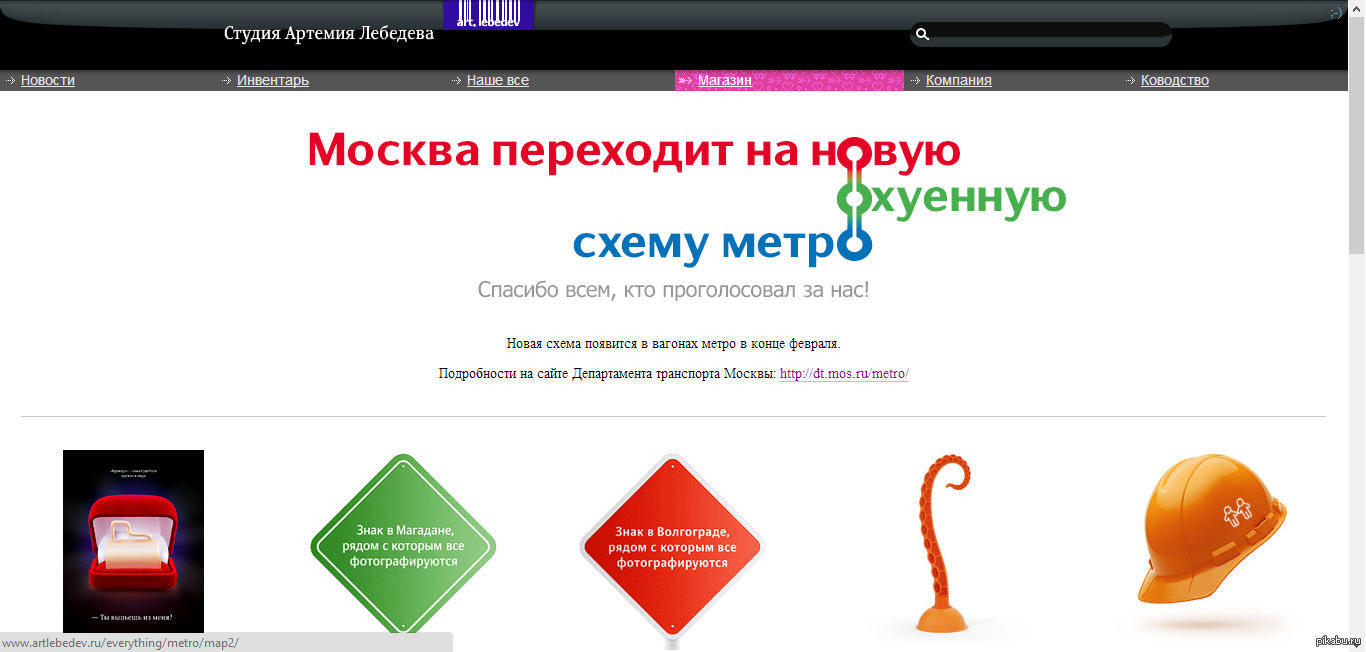Screen dimensions: 1366x652
Task: Open the Ководство menu item
Action: (1175, 81)
